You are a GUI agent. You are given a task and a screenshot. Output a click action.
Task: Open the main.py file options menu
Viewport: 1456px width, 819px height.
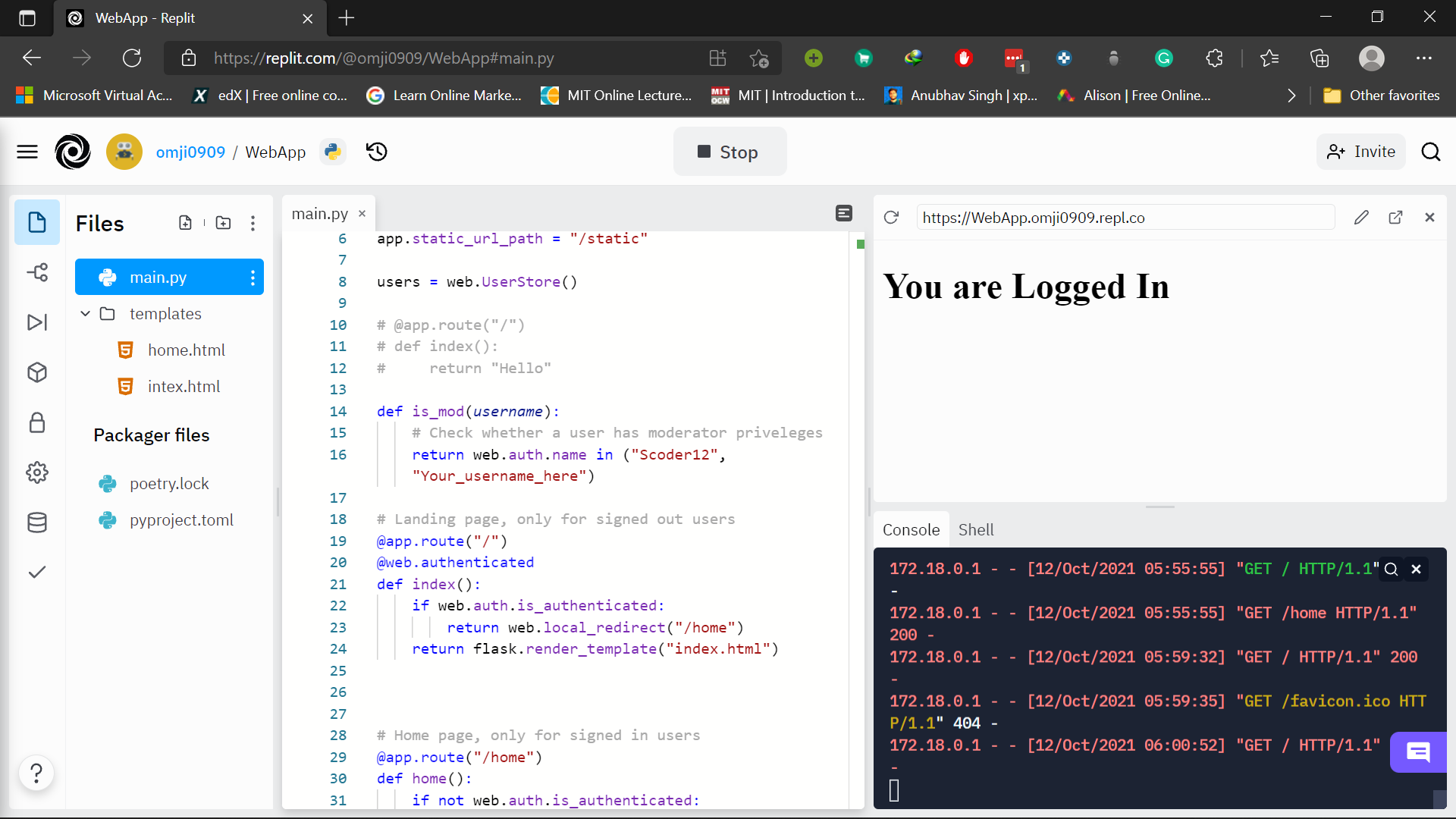(x=253, y=278)
